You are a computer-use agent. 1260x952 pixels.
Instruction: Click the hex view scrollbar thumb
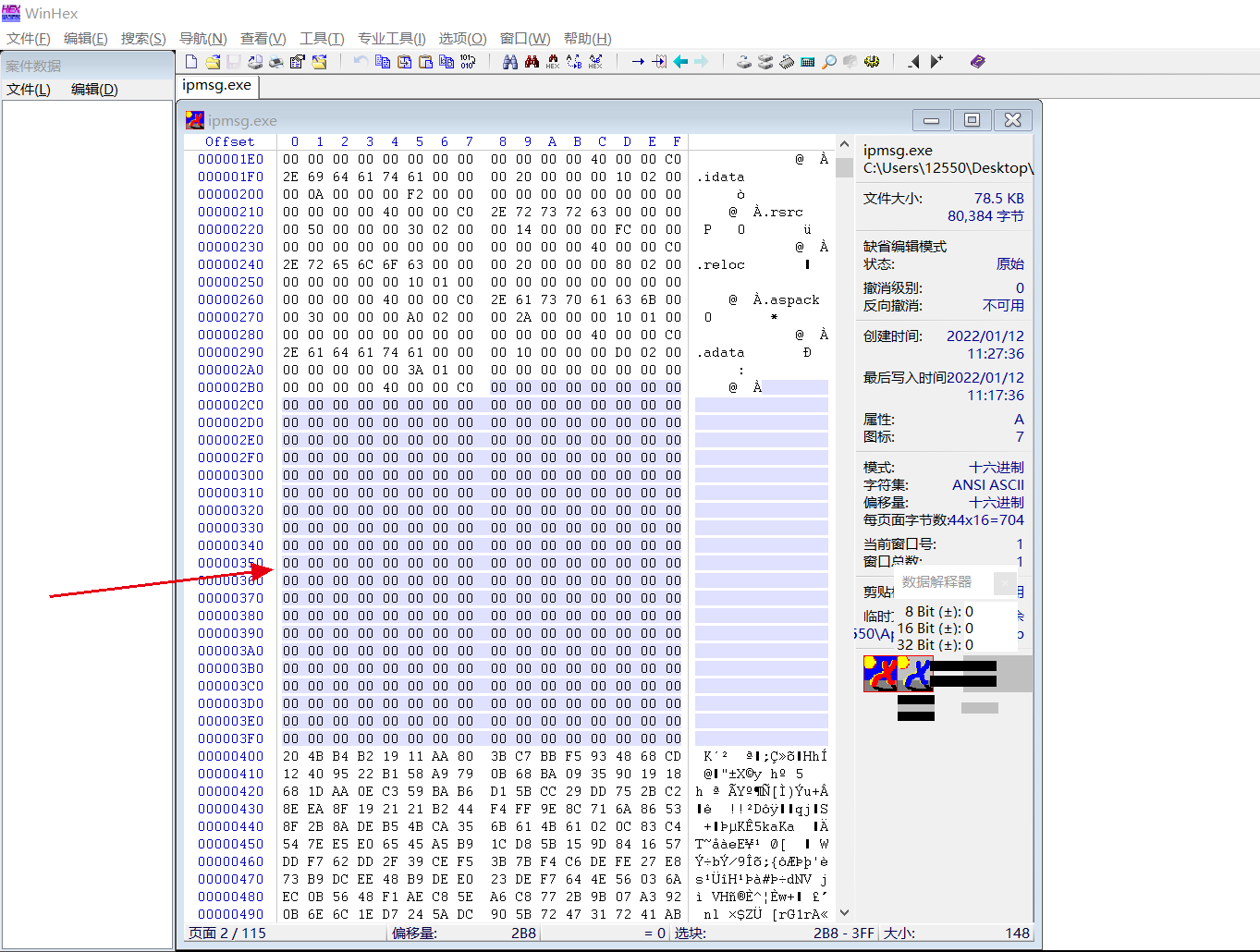click(x=844, y=167)
